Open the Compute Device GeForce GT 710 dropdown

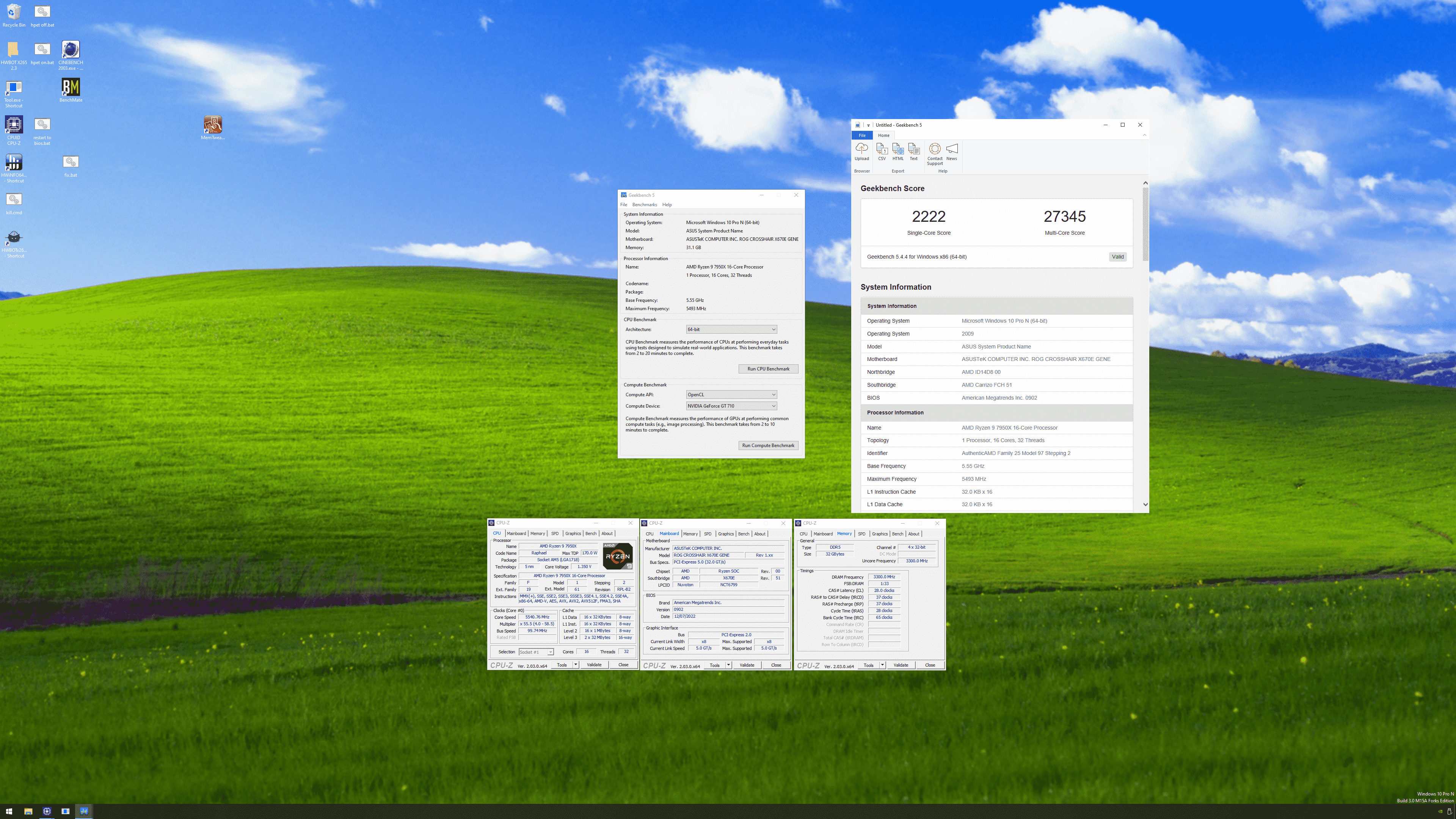click(x=731, y=406)
